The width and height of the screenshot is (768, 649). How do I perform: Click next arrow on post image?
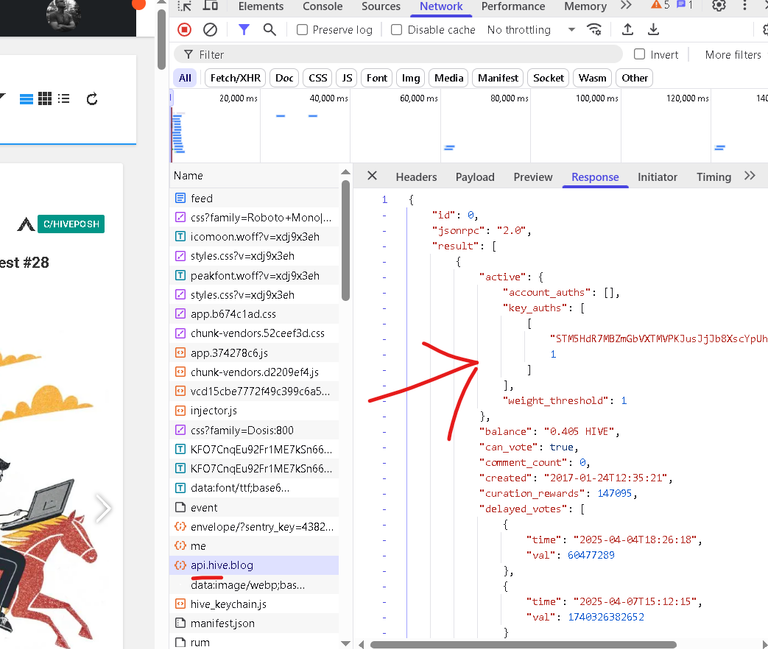tap(103, 508)
